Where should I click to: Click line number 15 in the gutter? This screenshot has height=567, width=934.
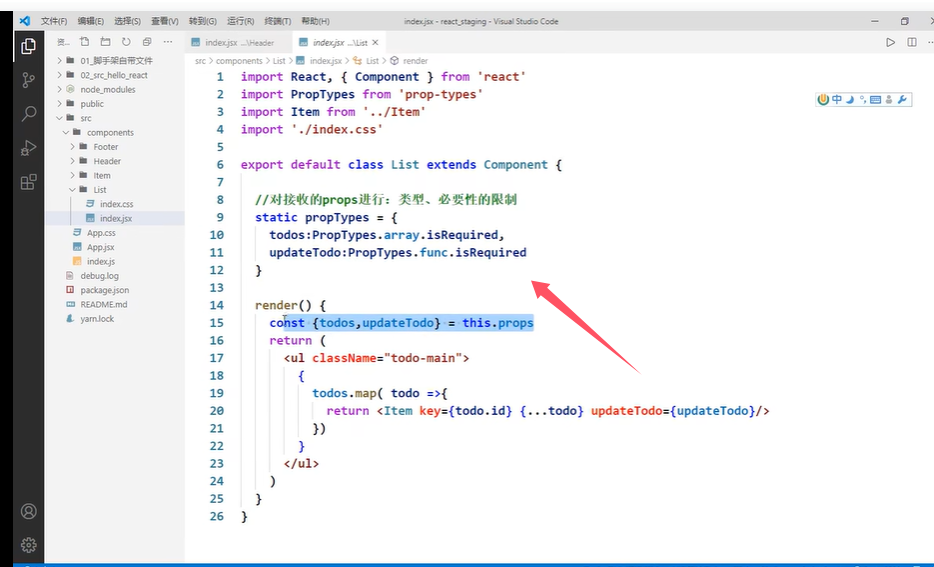pos(216,323)
